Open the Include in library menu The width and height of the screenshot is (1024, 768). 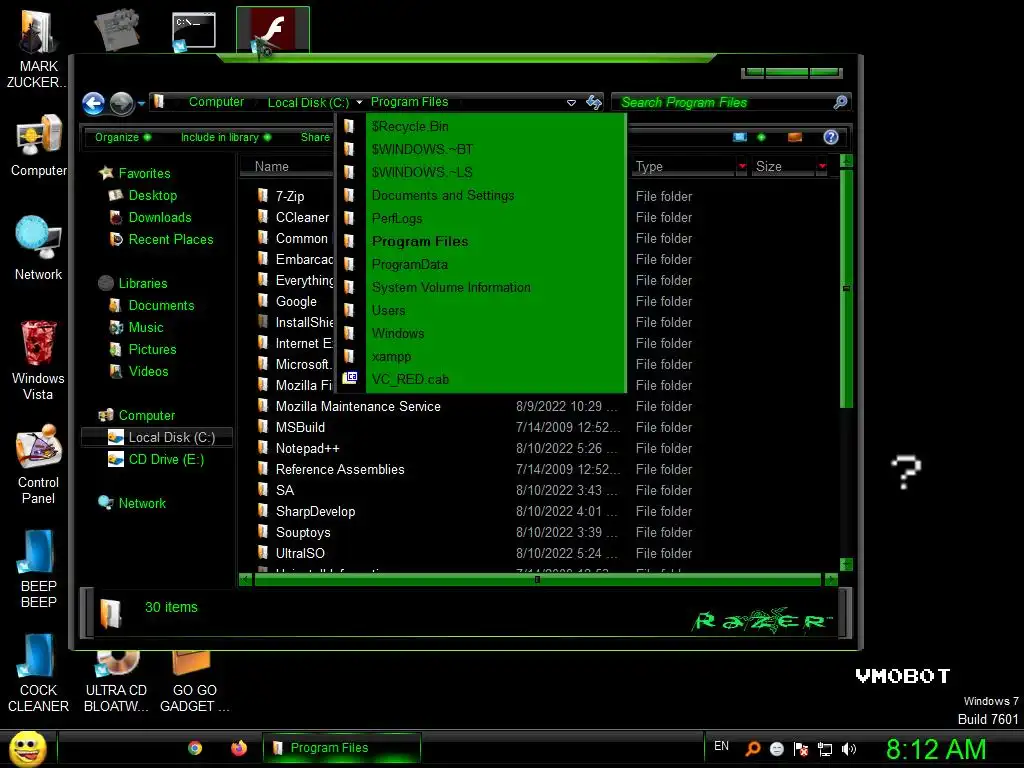225,137
